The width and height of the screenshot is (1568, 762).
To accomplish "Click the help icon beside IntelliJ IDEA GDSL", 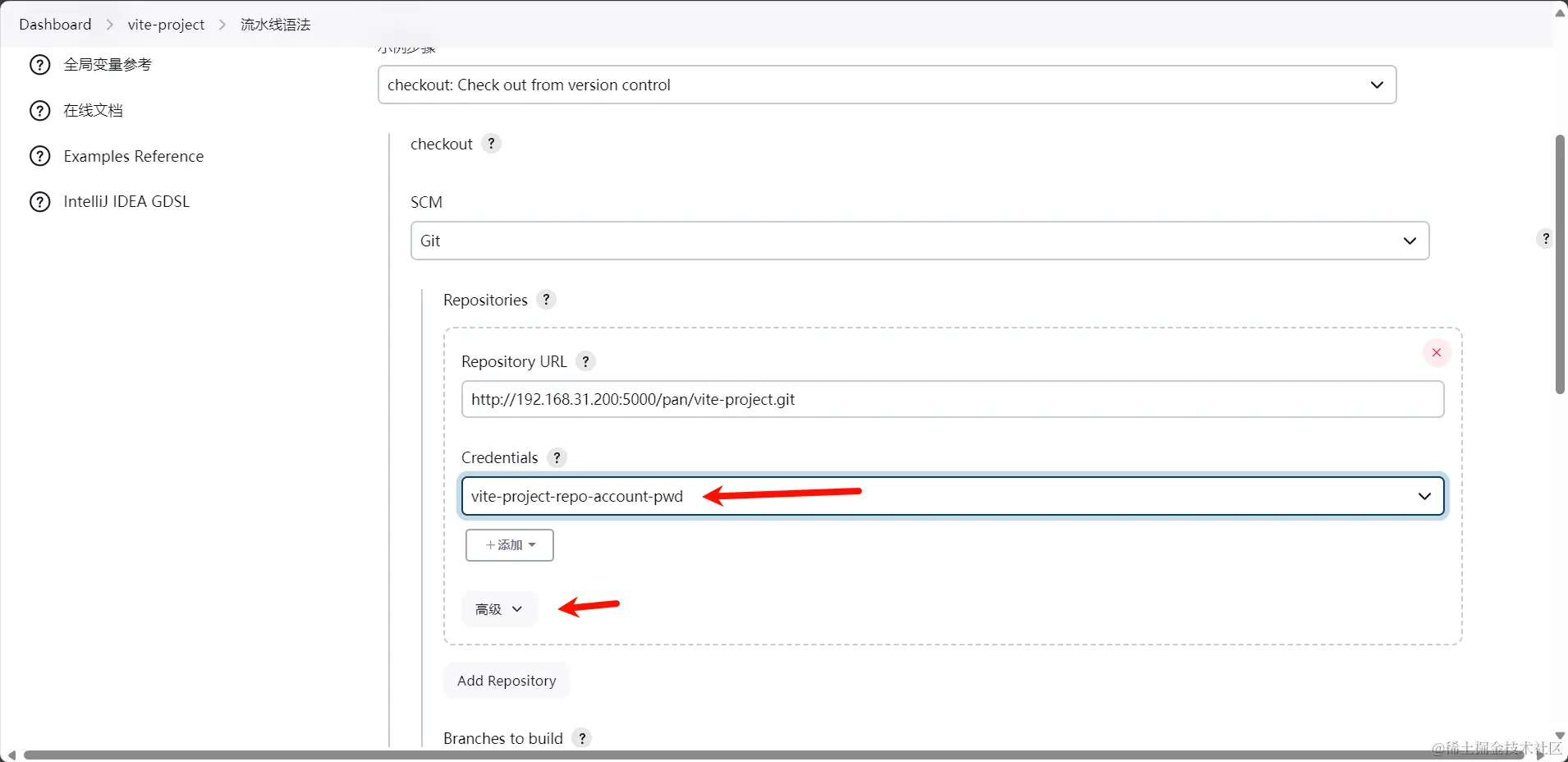I will pyautogui.click(x=39, y=202).
